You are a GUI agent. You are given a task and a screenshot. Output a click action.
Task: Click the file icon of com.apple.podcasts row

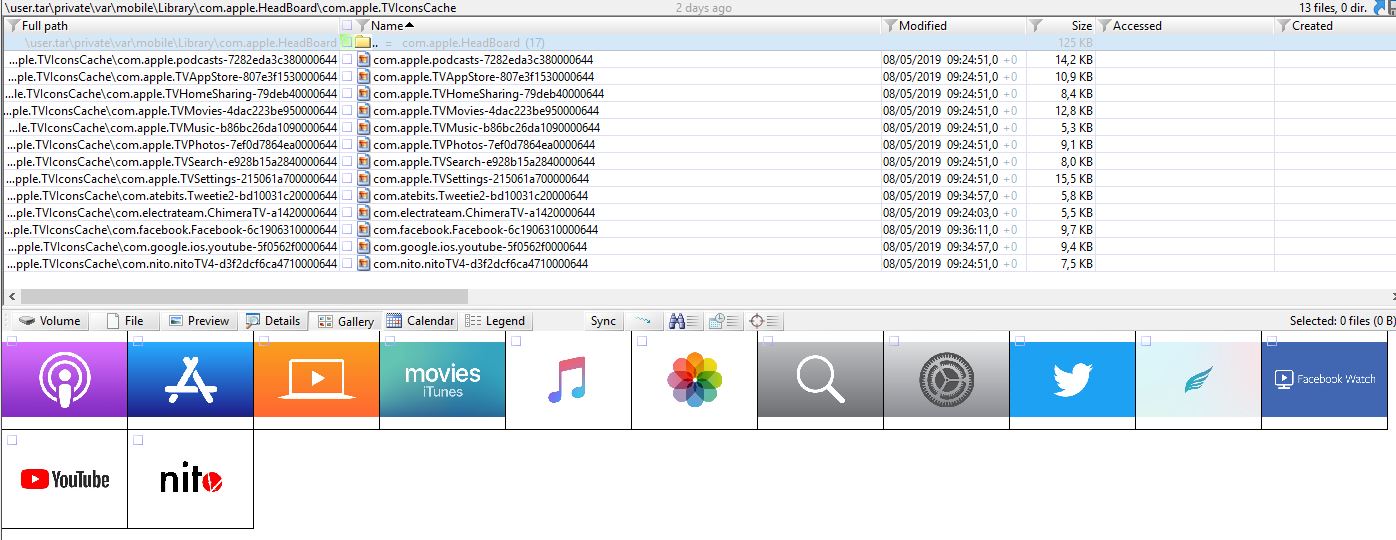click(364, 60)
